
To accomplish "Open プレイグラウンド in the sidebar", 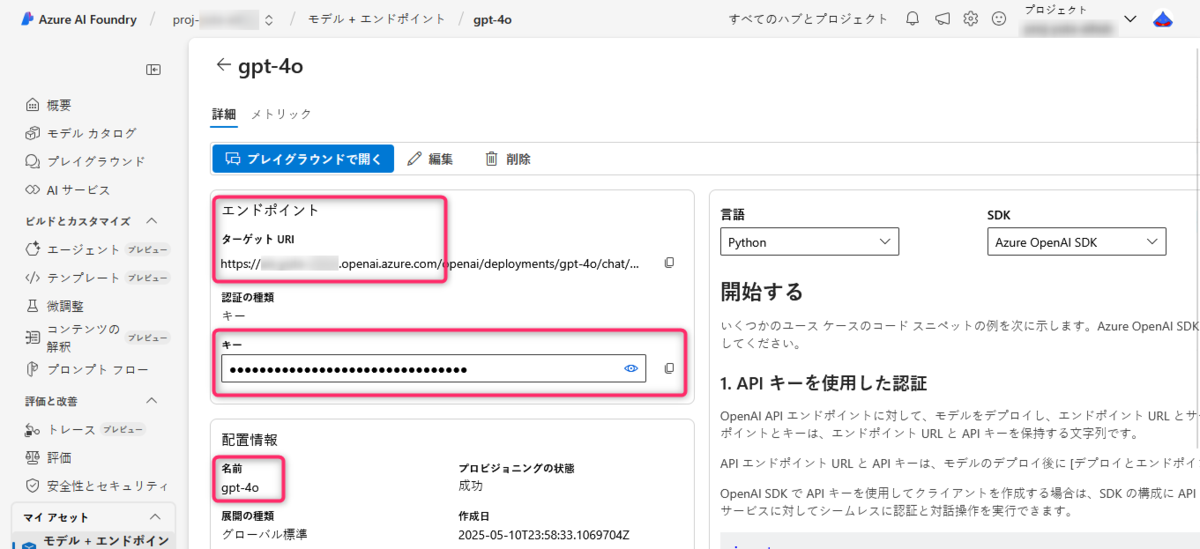I will click(88, 161).
